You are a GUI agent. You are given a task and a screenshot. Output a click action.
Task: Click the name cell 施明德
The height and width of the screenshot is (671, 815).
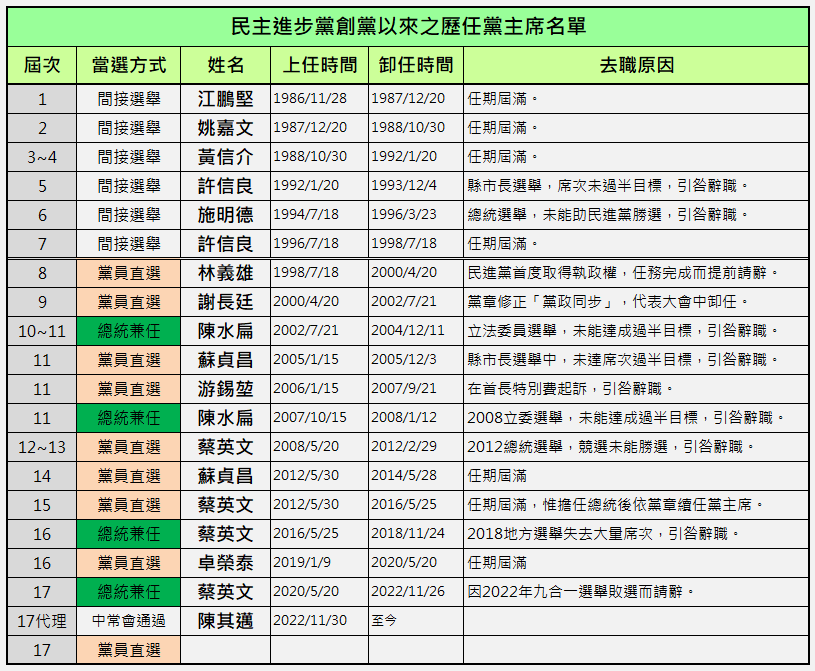(x=226, y=215)
